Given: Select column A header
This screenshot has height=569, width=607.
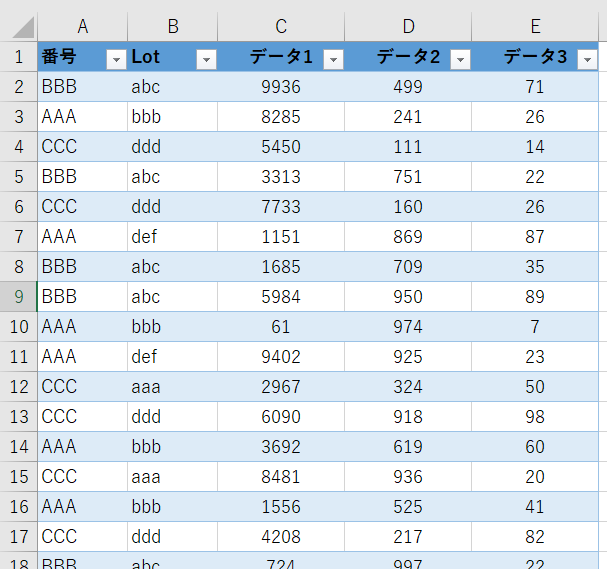Looking at the screenshot, I should (82, 27).
